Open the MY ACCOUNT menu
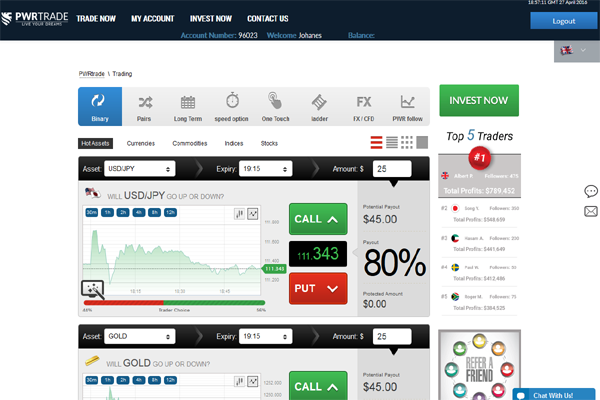The width and height of the screenshot is (600, 400). [x=153, y=18]
